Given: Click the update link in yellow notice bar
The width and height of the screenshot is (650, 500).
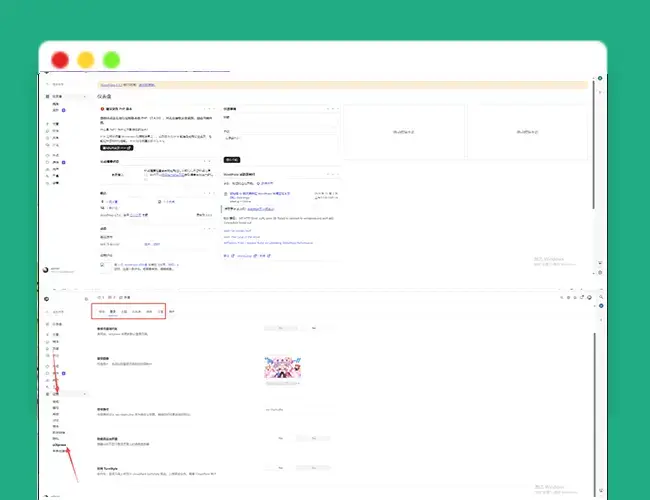Looking at the screenshot, I should coord(146,85).
